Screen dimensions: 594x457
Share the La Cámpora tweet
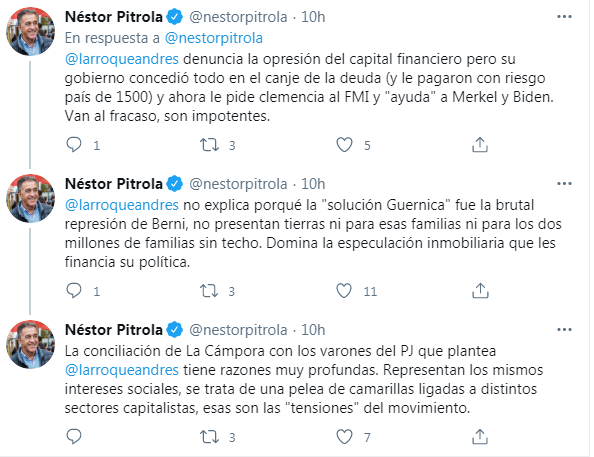[480, 437]
